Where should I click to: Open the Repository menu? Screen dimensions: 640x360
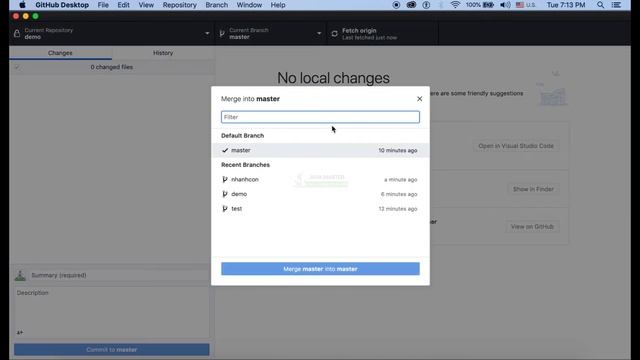click(x=180, y=5)
